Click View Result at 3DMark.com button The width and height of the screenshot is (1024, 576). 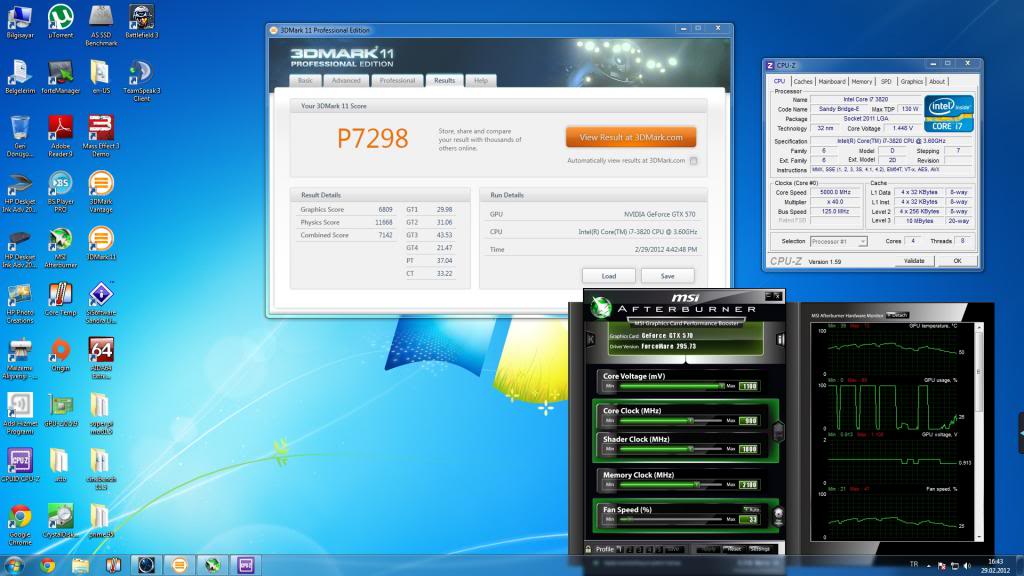[631, 137]
